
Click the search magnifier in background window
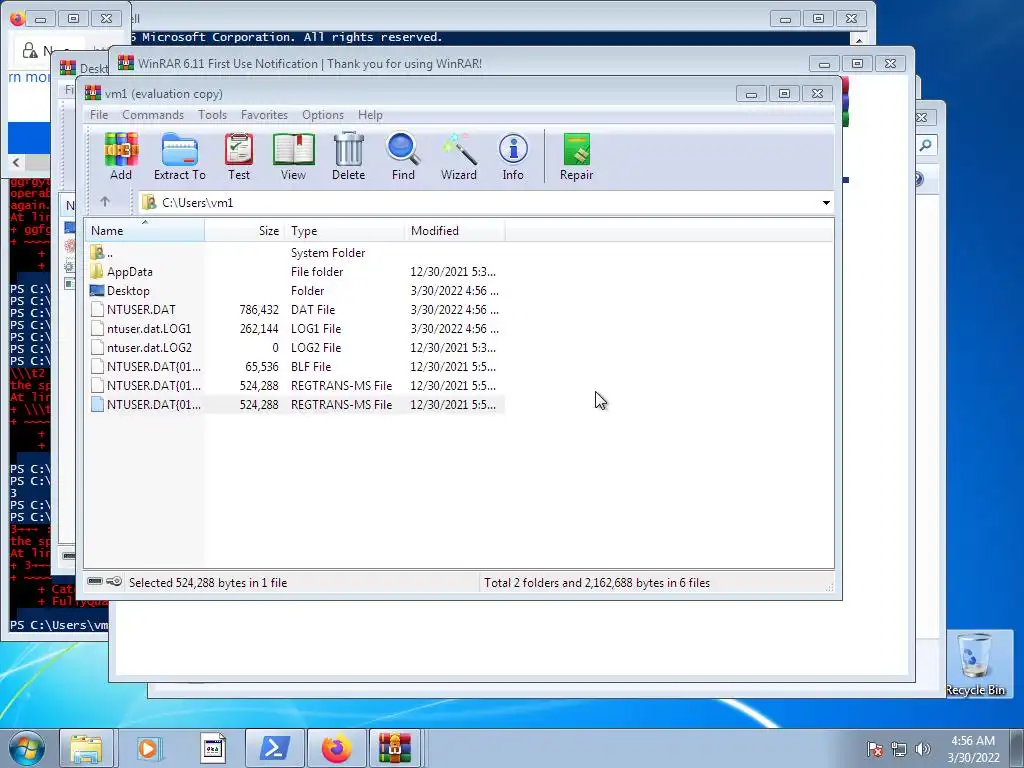(925, 145)
